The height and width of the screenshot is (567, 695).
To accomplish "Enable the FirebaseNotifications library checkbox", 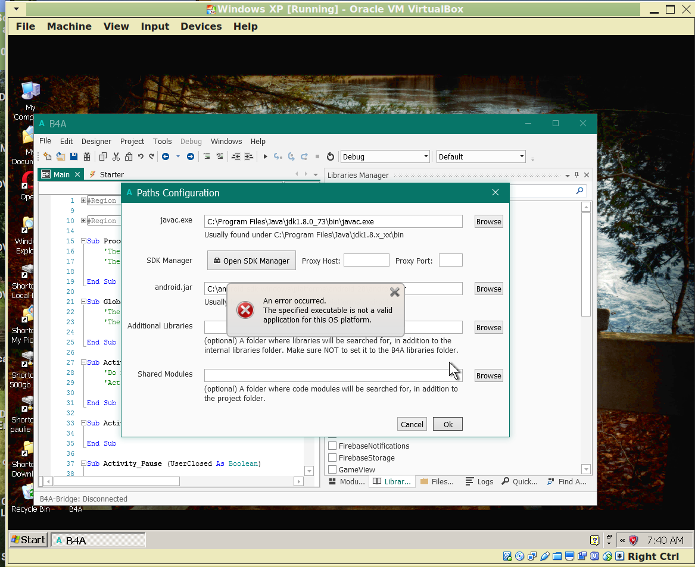I will point(332,446).
